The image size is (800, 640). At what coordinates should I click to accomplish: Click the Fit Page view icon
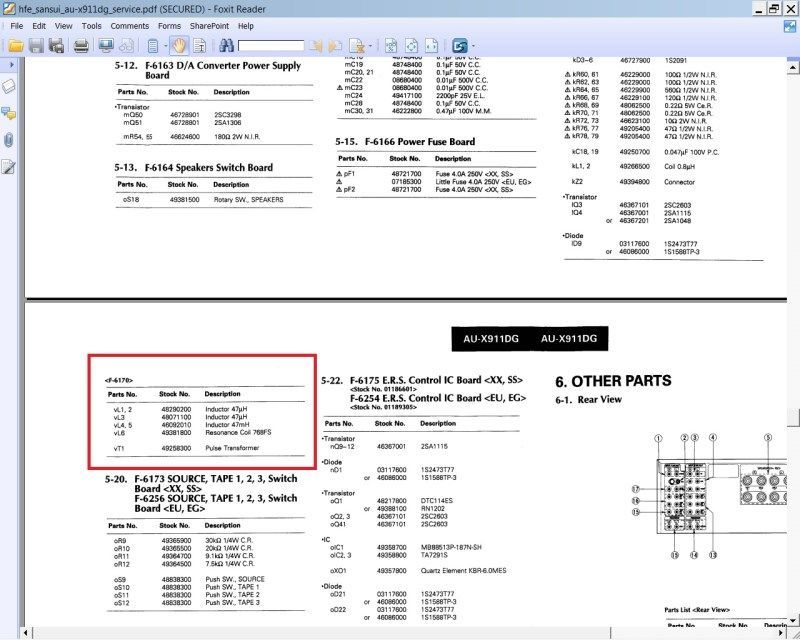[411, 46]
